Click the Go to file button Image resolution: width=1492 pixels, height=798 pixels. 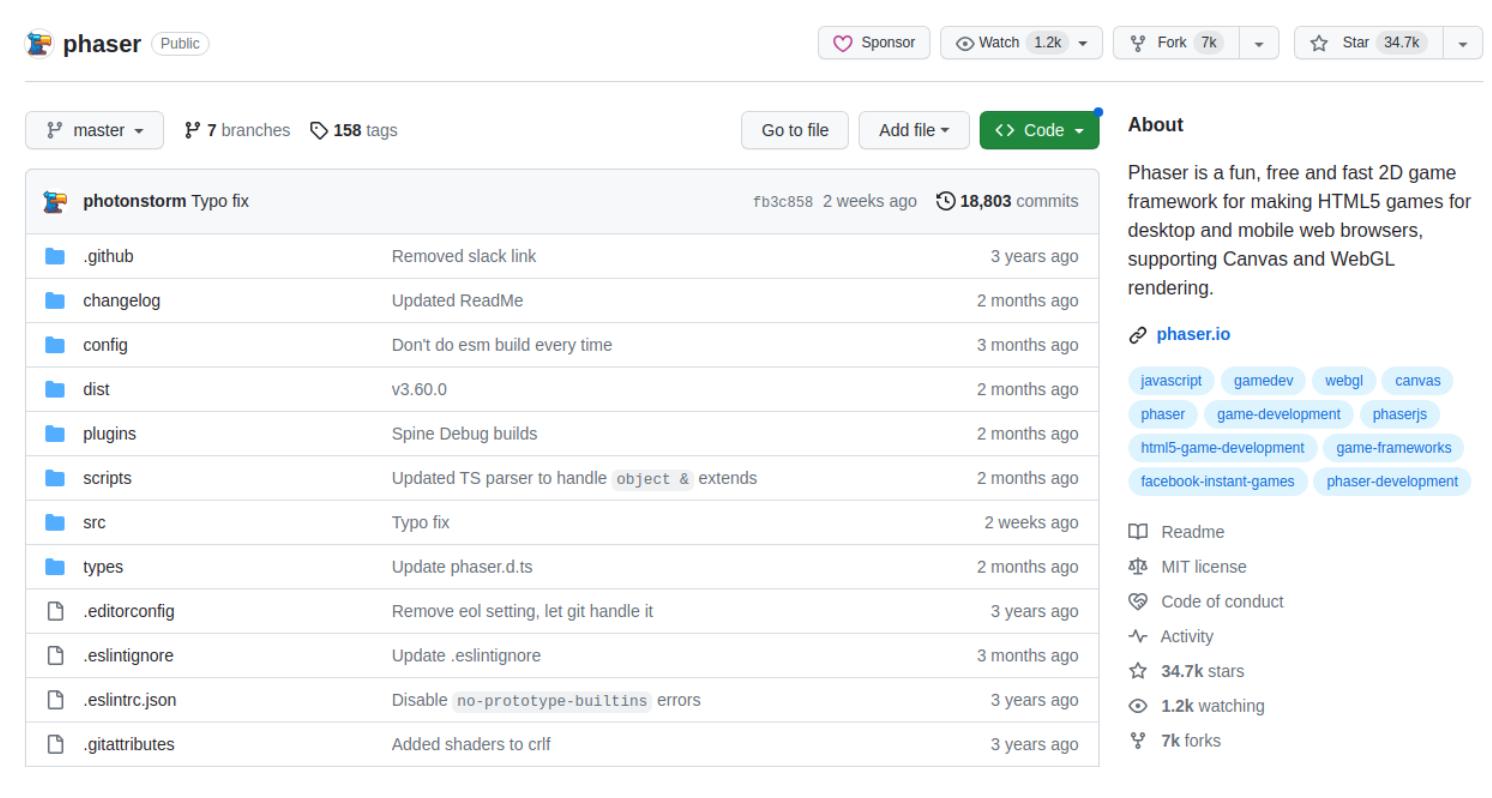pos(795,130)
